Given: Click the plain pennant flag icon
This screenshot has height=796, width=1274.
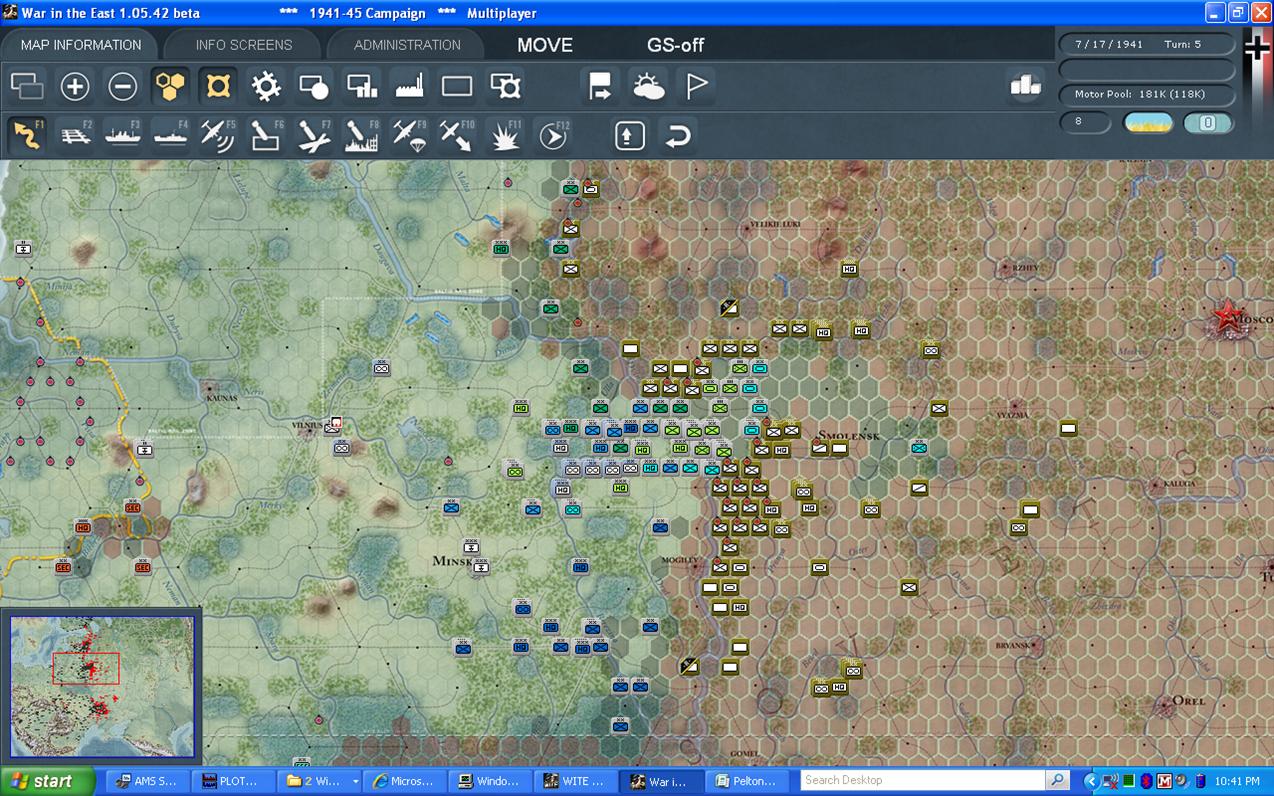Looking at the screenshot, I should [696, 86].
